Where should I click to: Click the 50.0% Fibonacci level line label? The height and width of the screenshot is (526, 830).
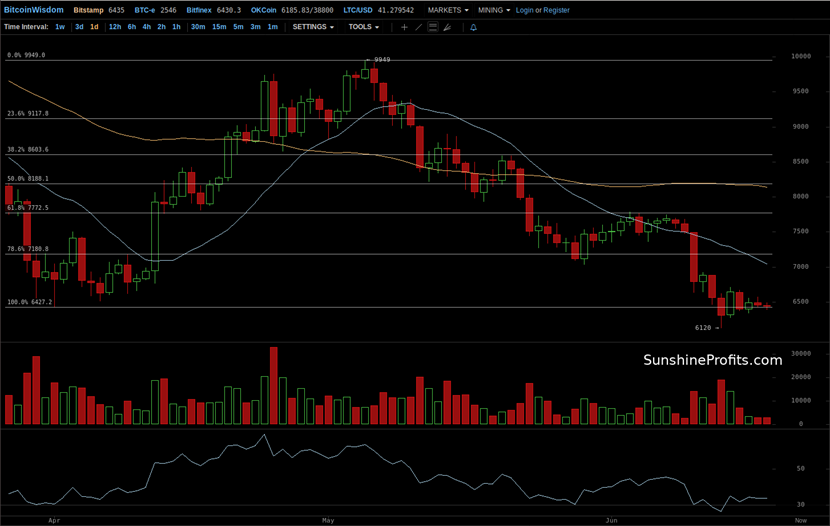tap(28, 179)
